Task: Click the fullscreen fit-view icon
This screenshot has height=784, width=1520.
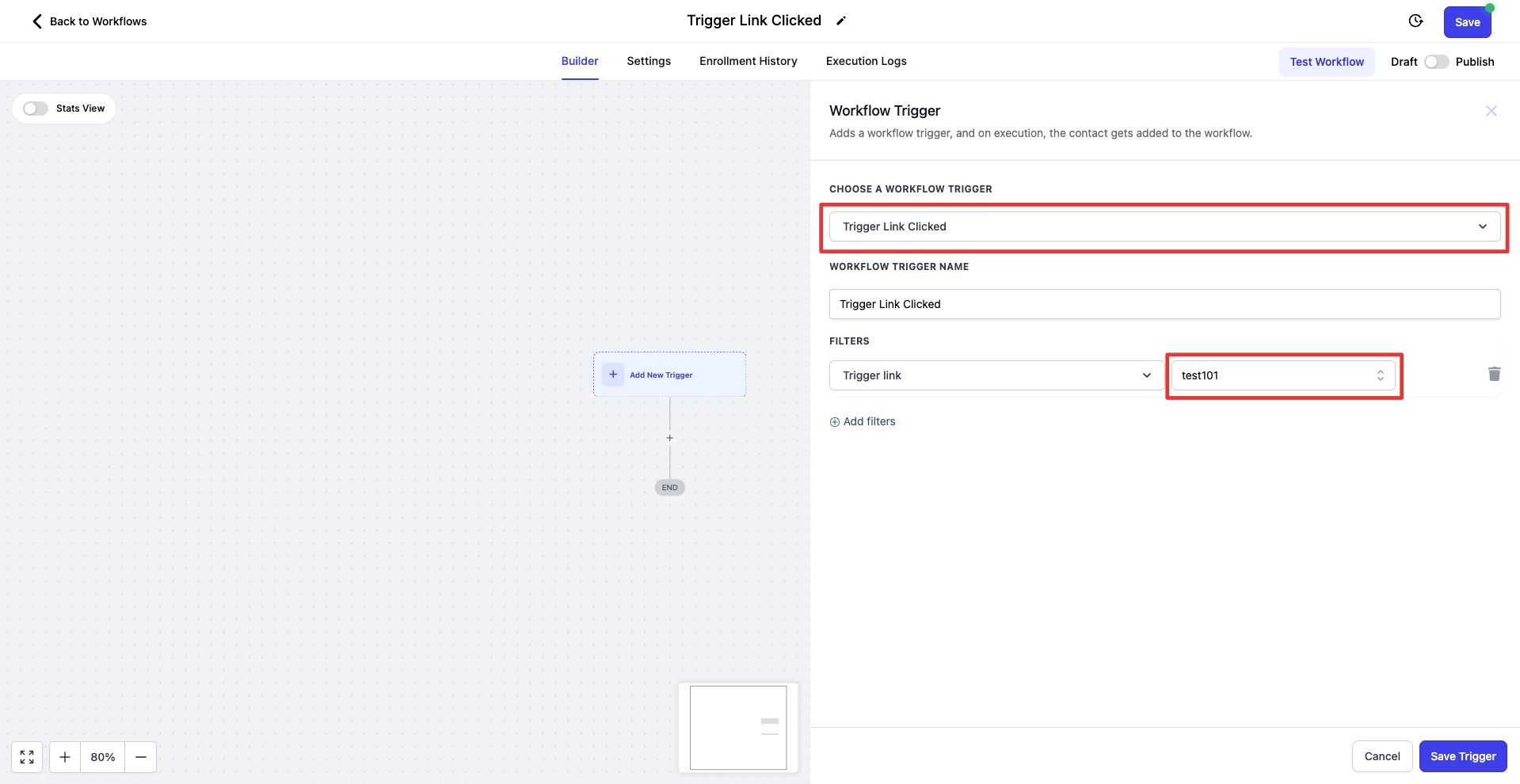Action: click(x=27, y=757)
